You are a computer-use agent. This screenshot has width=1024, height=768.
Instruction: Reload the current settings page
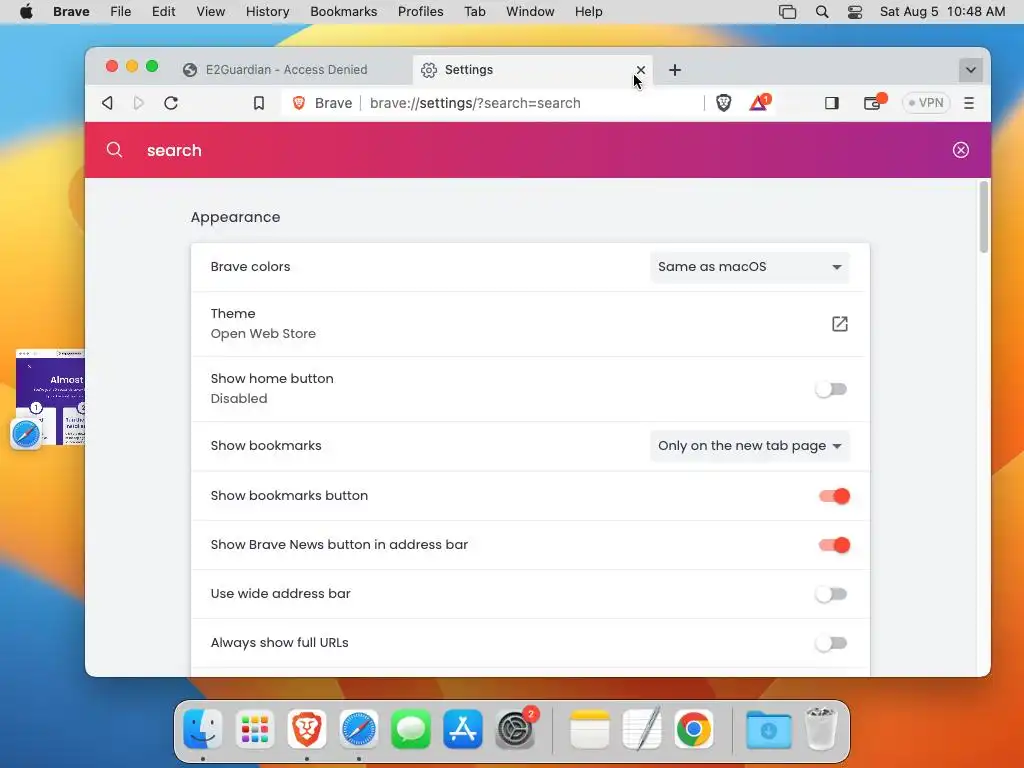171,103
